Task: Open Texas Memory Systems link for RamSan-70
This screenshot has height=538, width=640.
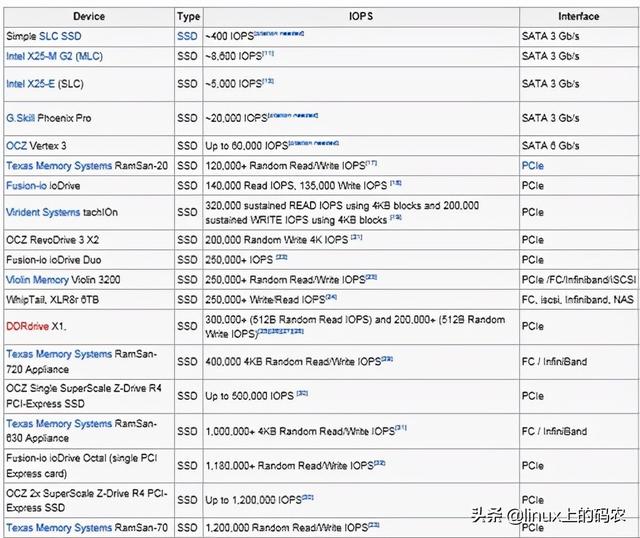Action: tap(59, 528)
